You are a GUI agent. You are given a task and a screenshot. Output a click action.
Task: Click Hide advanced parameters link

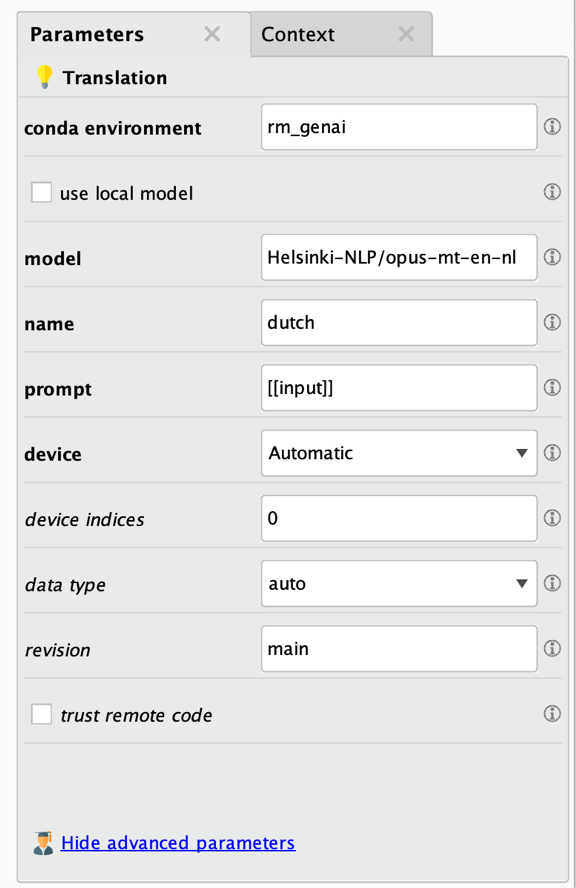pyautogui.click(x=178, y=842)
